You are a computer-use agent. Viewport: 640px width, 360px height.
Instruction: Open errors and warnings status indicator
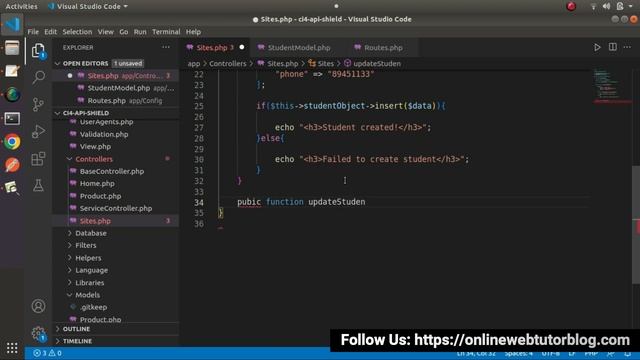tap(48, 353)
